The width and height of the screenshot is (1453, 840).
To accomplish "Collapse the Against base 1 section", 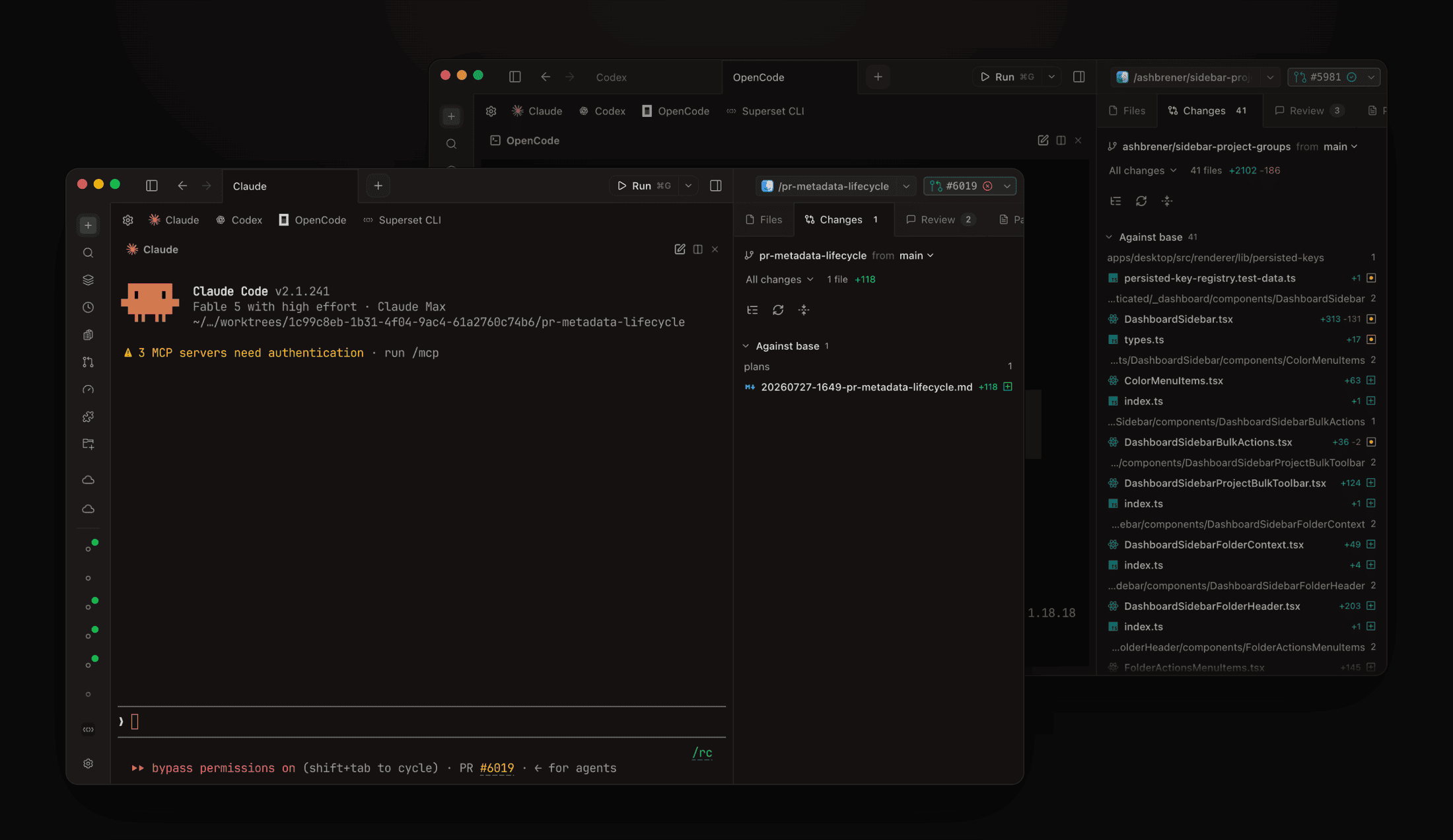I will point(786,346).
